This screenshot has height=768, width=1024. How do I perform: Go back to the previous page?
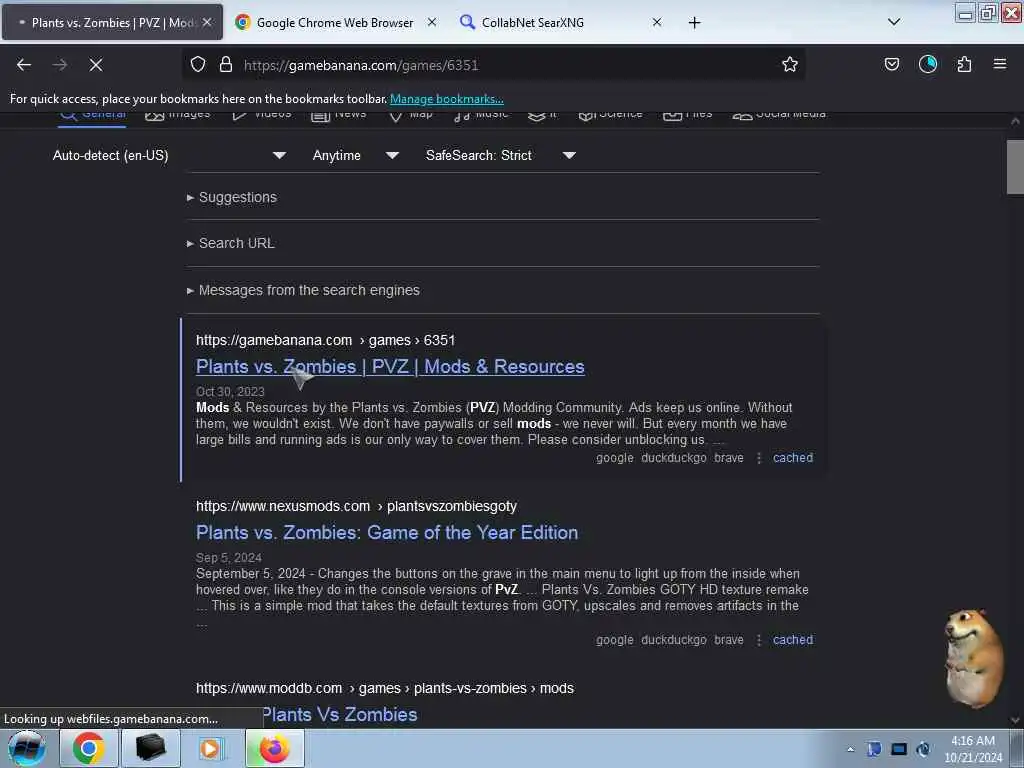pyautogui.click(x=24, y=65)
